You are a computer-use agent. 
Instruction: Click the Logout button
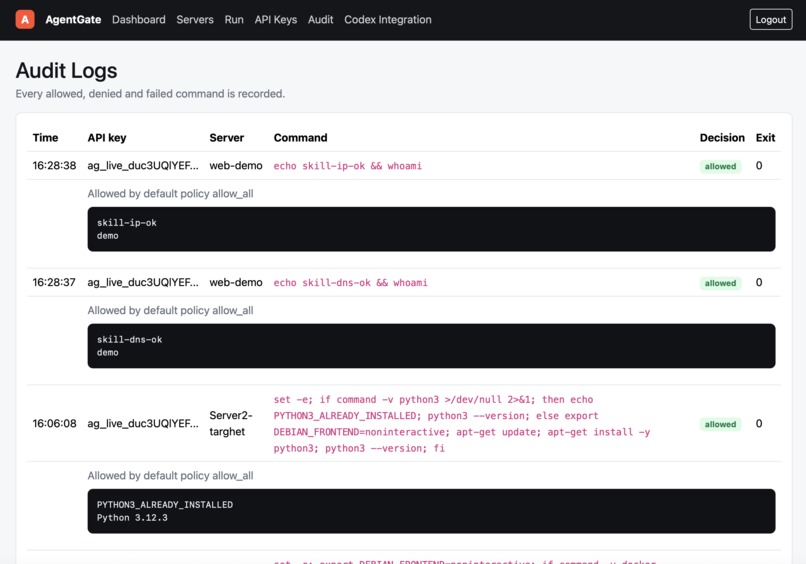(x=771, y=20)
